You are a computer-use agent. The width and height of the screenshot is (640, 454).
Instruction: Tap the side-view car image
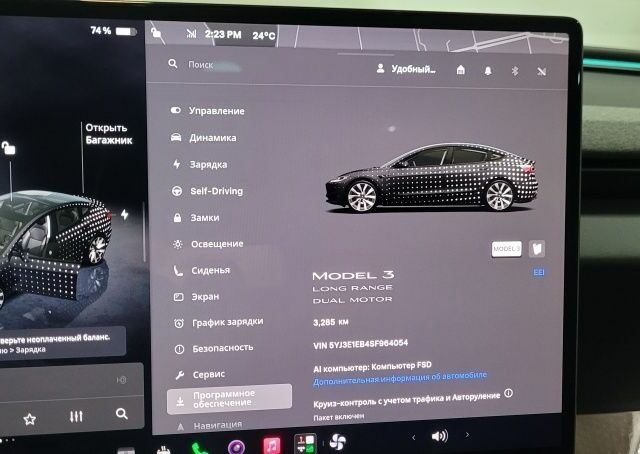(x=432, y=178)
